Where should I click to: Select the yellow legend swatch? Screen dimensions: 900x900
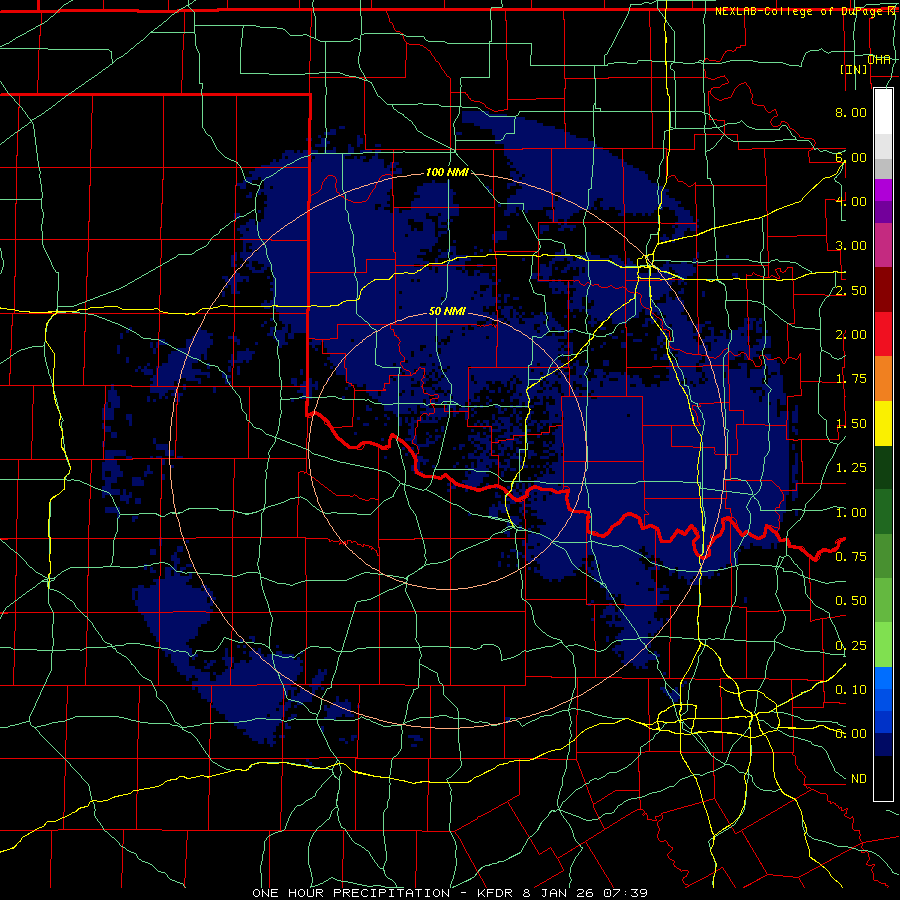883,423
